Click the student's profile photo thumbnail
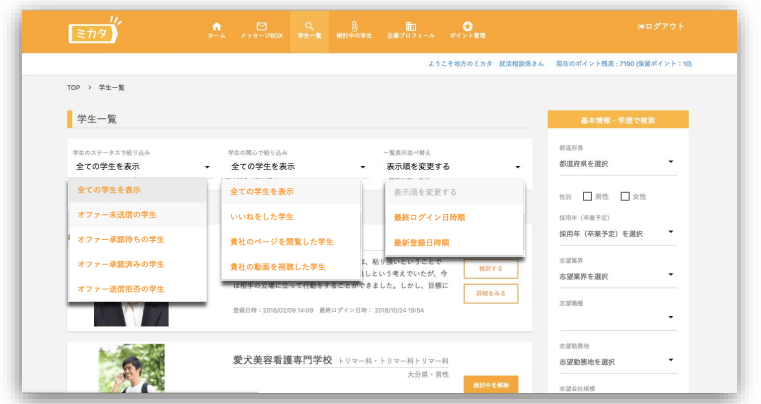 coord(132,368)
